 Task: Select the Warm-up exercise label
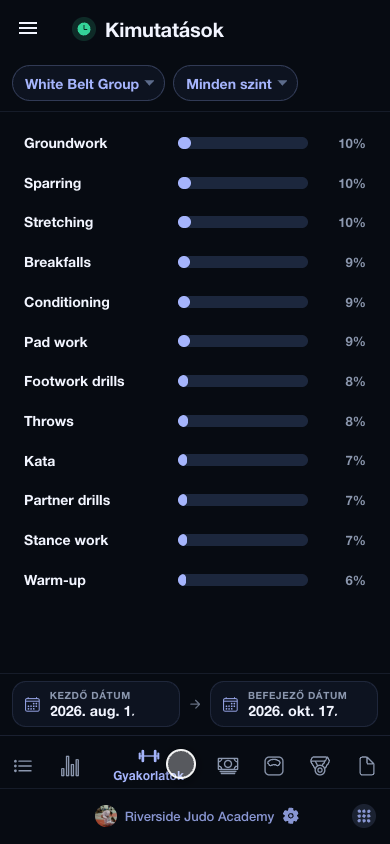pyautogui.click(x=55, y=580)
